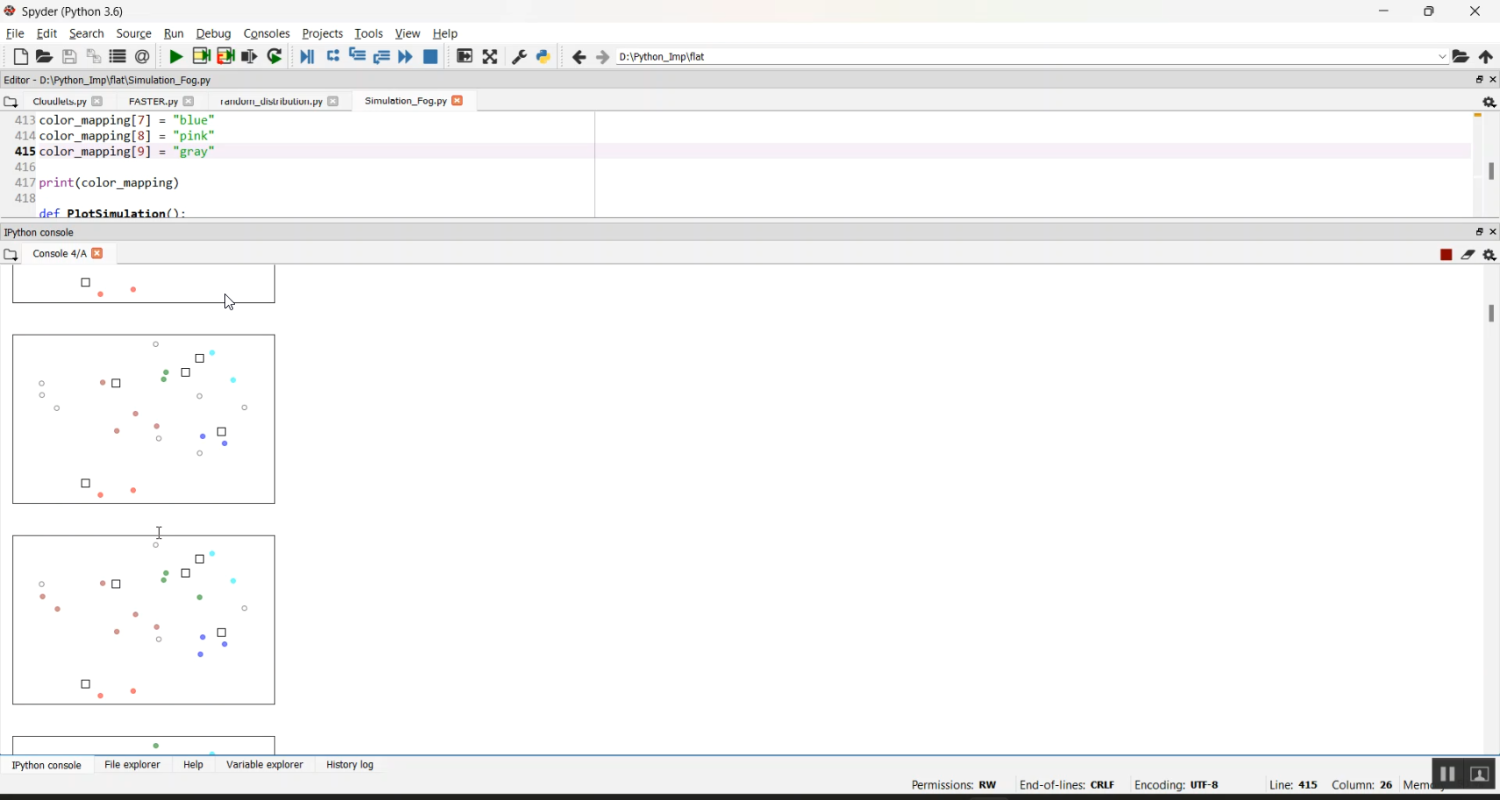The height and width of the screenshot is (800, 1500).
Task: Open the Tools menu
Action: point(369,33)
